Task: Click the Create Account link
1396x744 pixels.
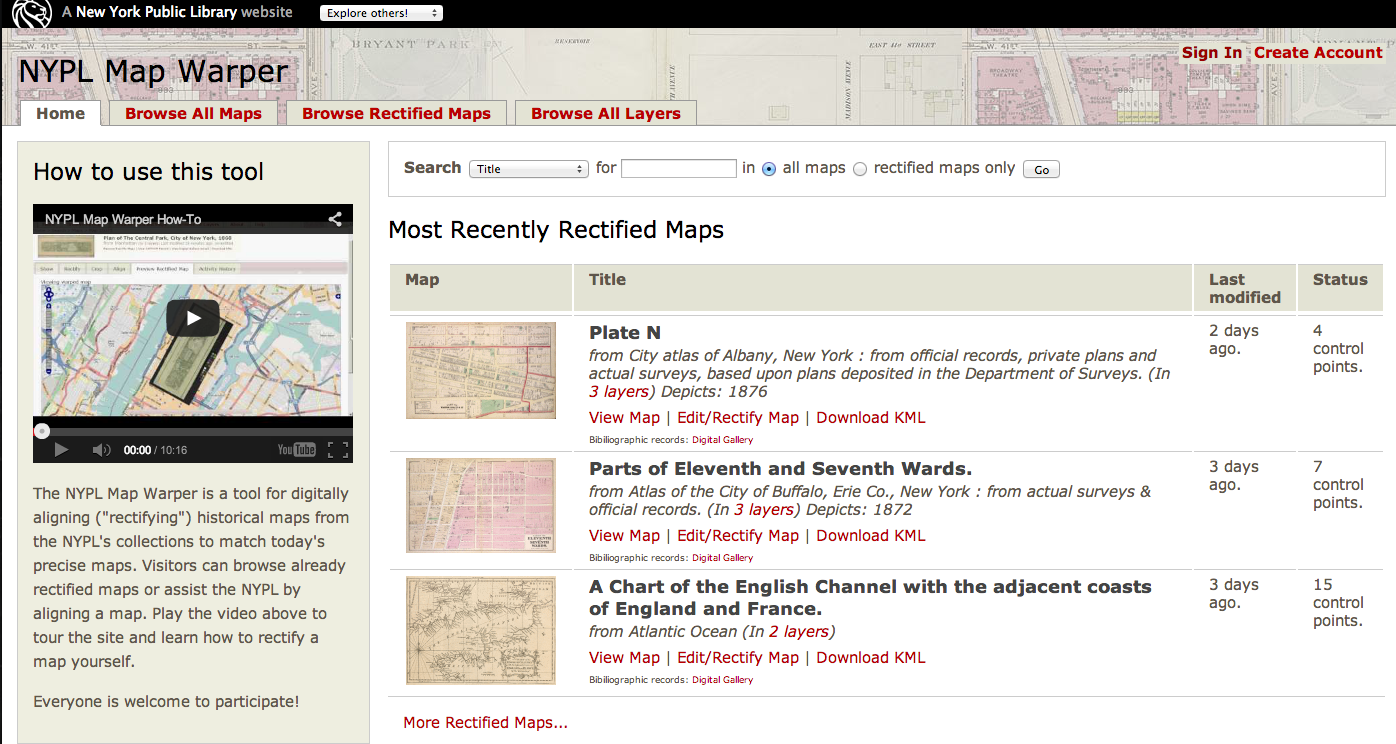Action: pos(1318,53)
